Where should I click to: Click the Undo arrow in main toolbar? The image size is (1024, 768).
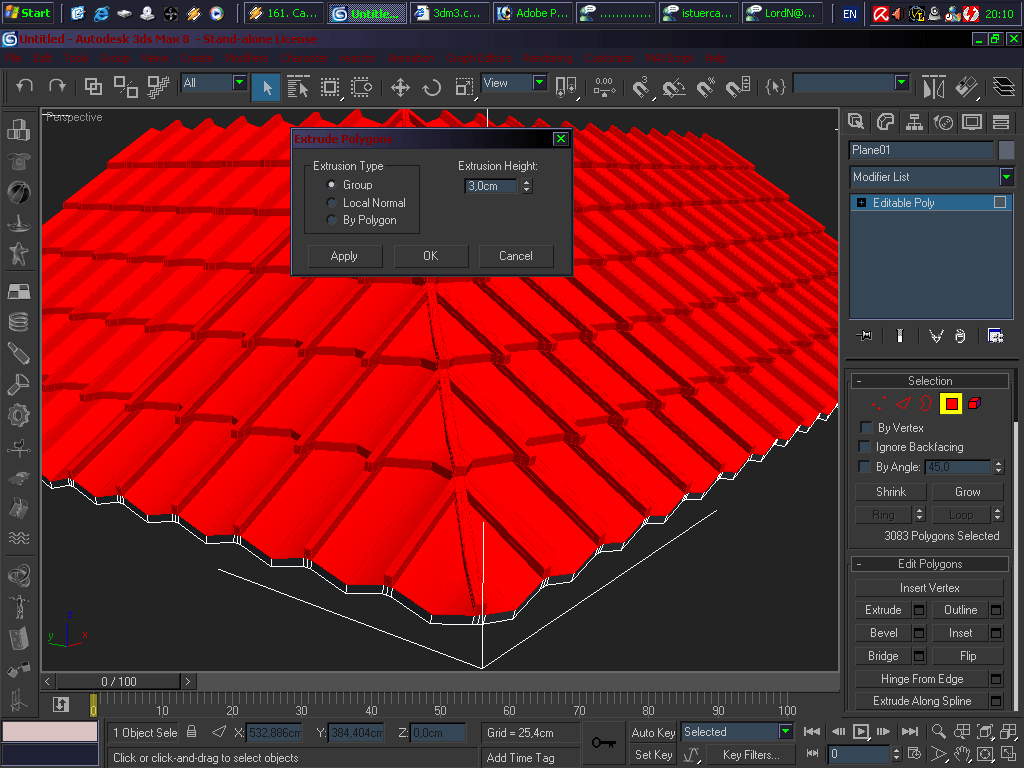click(25, 86)
